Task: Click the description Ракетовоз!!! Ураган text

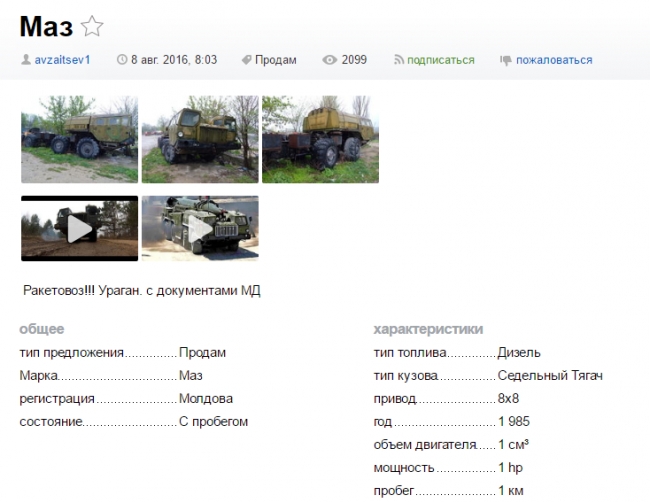Action: (142, 291)
